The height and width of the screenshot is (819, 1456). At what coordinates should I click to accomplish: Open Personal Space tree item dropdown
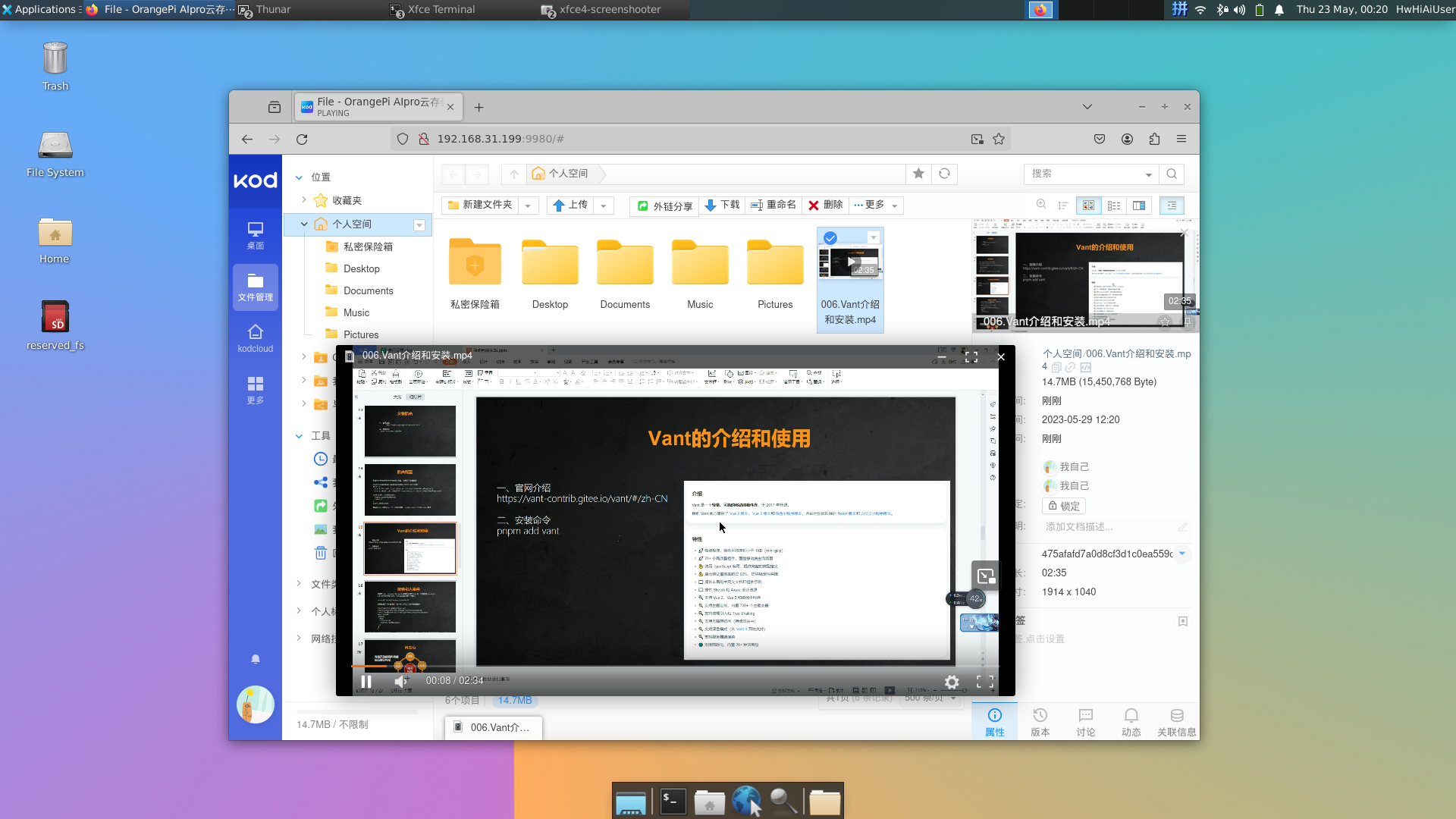(419, 225)
